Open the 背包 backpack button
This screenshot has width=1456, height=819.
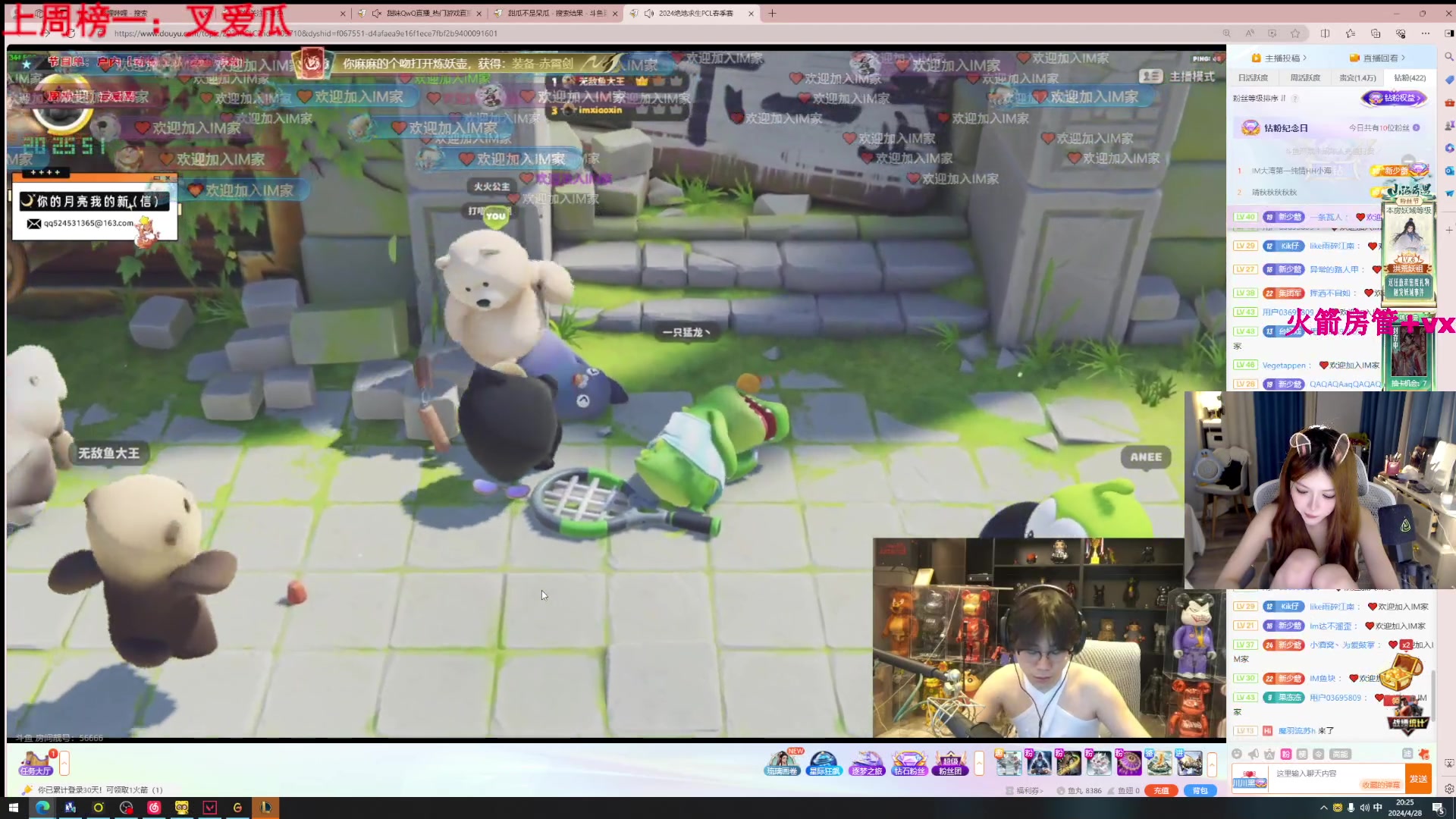[1200, 790]
